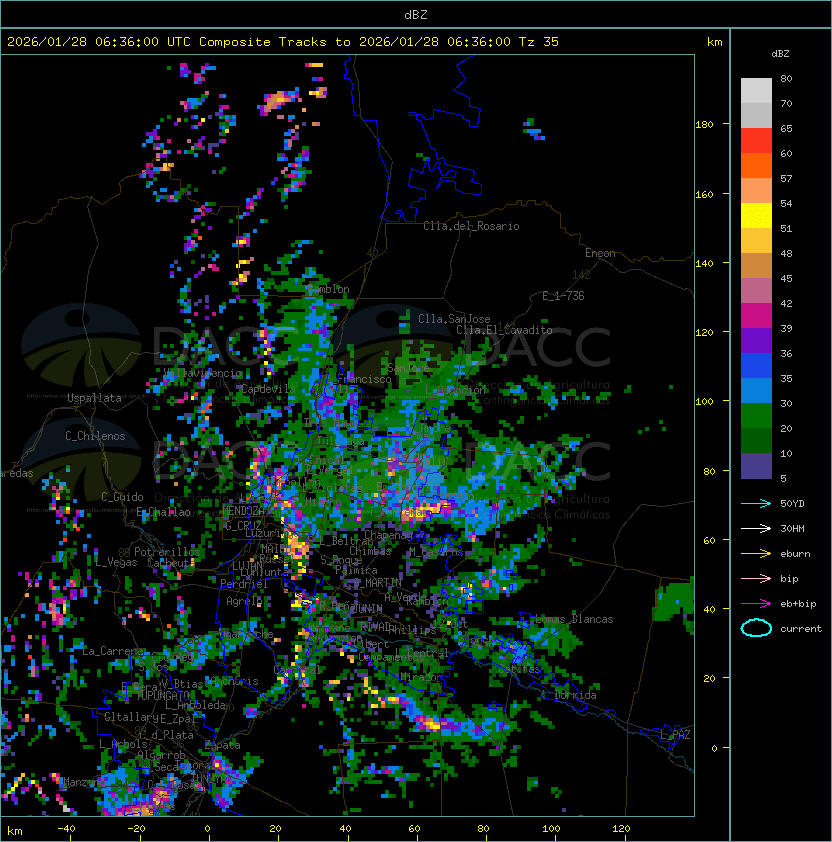This screenshot has height=842, width=832.
Task: Click the 'Perdriel' map label
Action: pos(244,583)
